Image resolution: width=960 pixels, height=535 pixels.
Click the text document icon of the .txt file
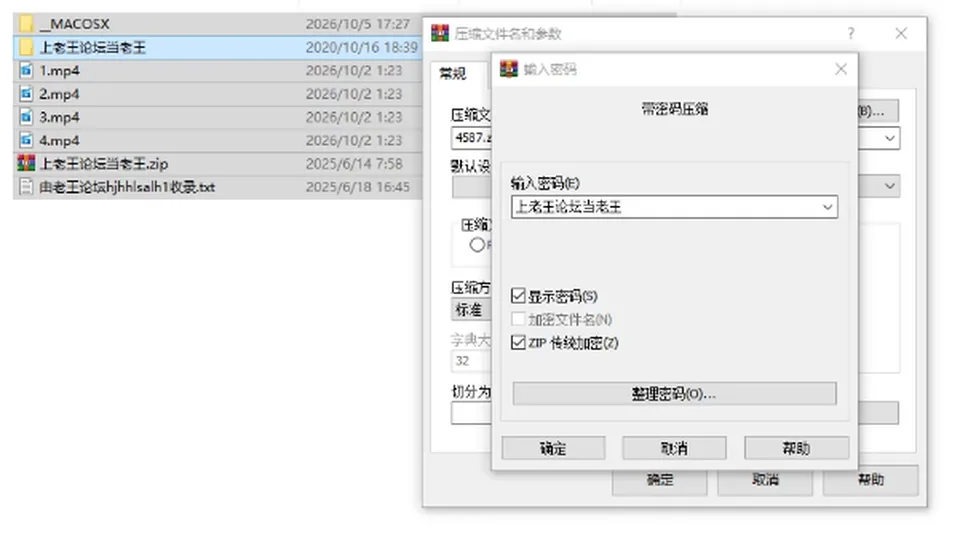point(26,187)
